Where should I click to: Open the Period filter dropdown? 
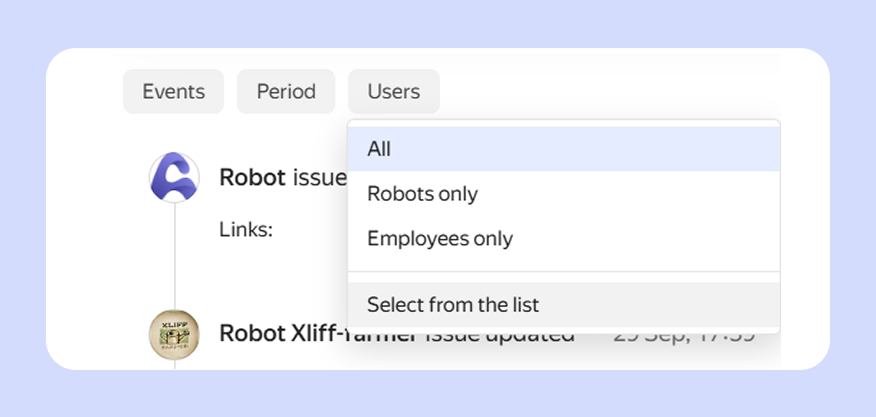286,92
